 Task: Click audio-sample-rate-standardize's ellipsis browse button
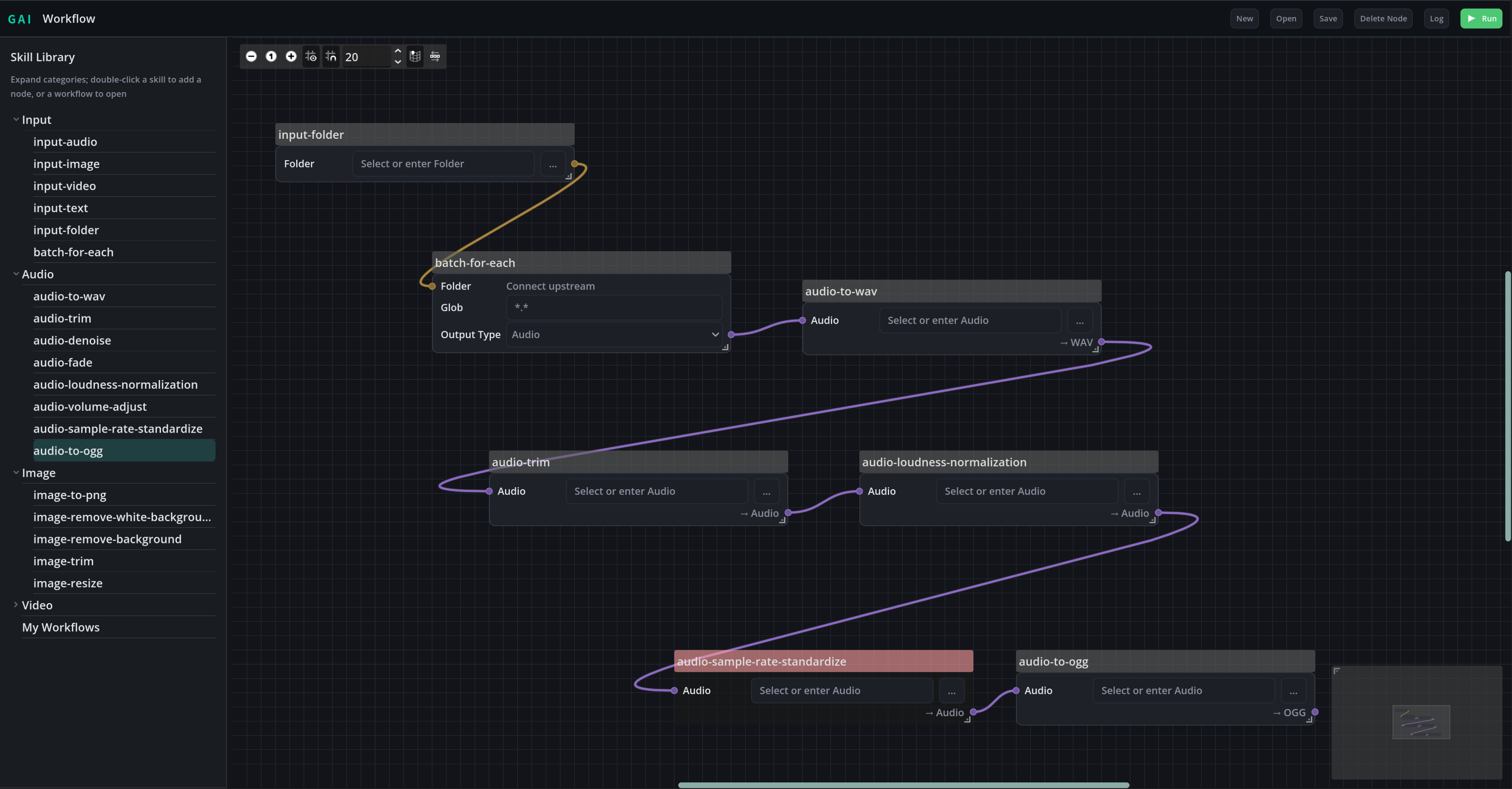(x=952, y=691)
